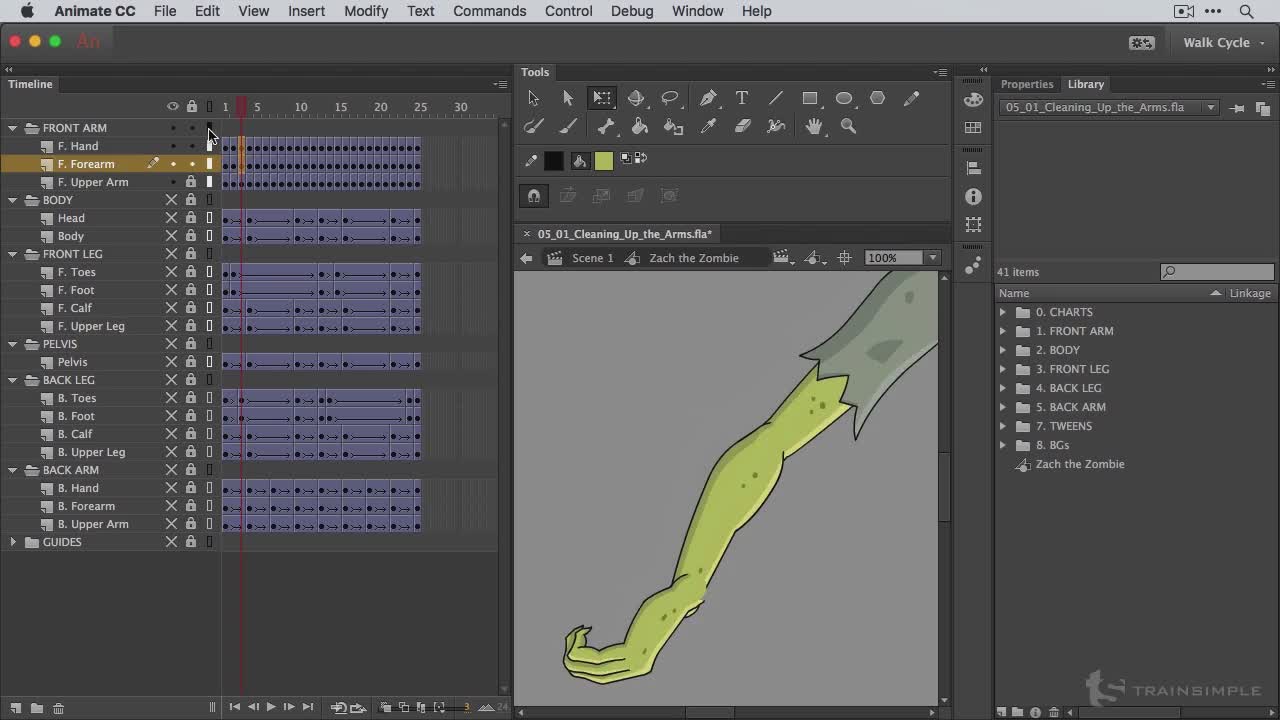Click the New Layer icon in Timeline
This screenshot has width=1280, height=720.
click(15, 708)
